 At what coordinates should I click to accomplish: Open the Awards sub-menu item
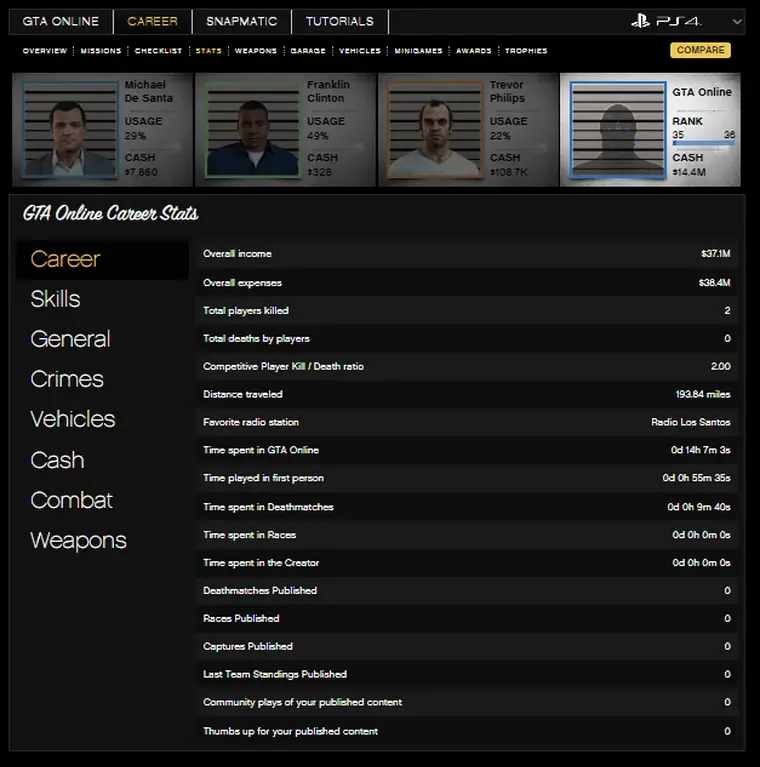474,51
